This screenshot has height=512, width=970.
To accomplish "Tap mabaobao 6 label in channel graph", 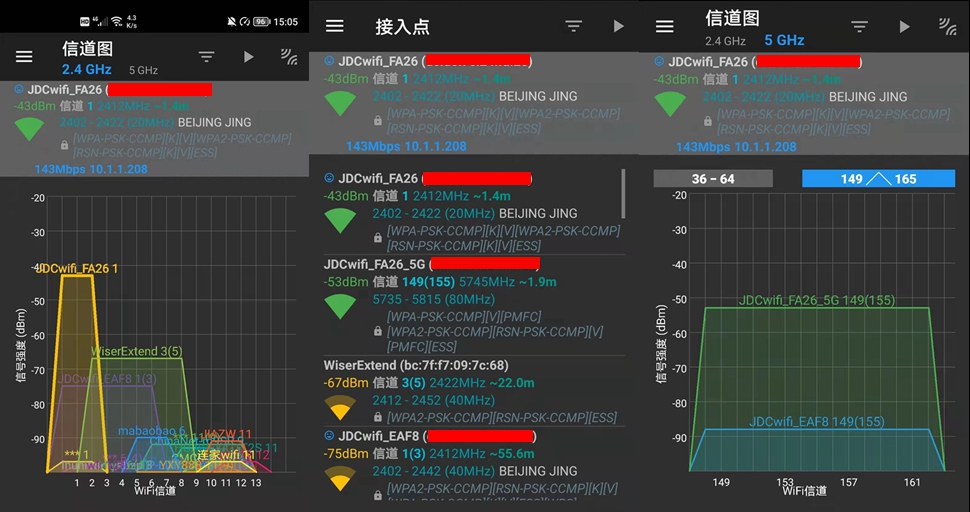I will click(x=152, y=431).
